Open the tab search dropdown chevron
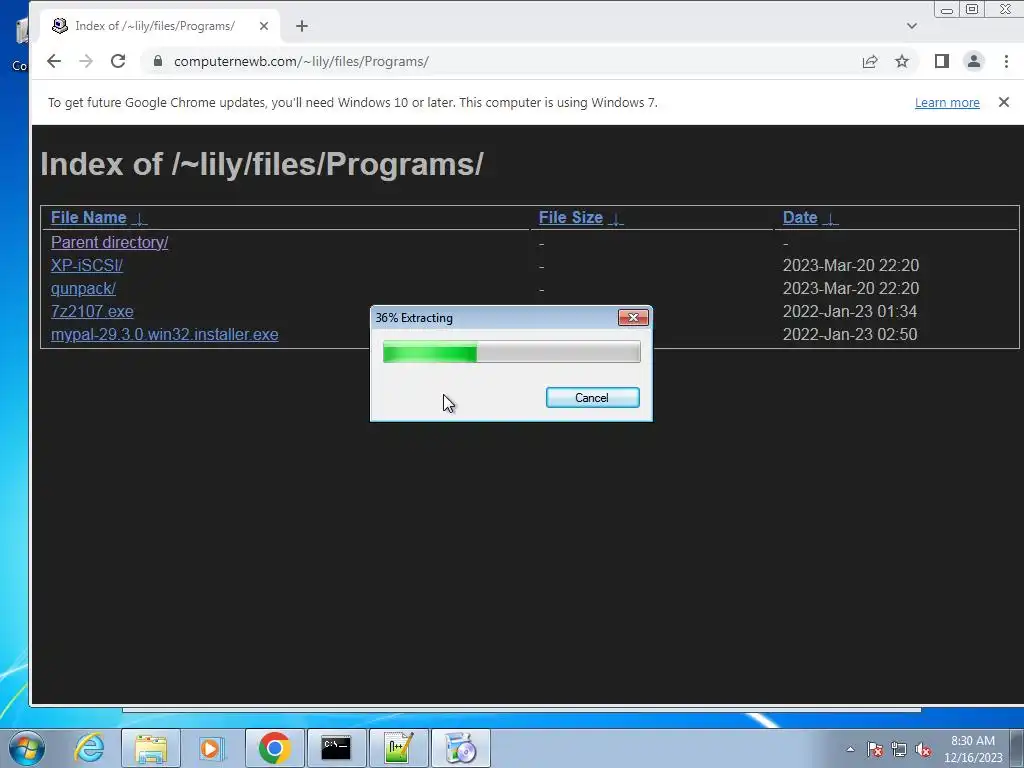This screenshot has height=768, width=1024. tap(912, 26)
